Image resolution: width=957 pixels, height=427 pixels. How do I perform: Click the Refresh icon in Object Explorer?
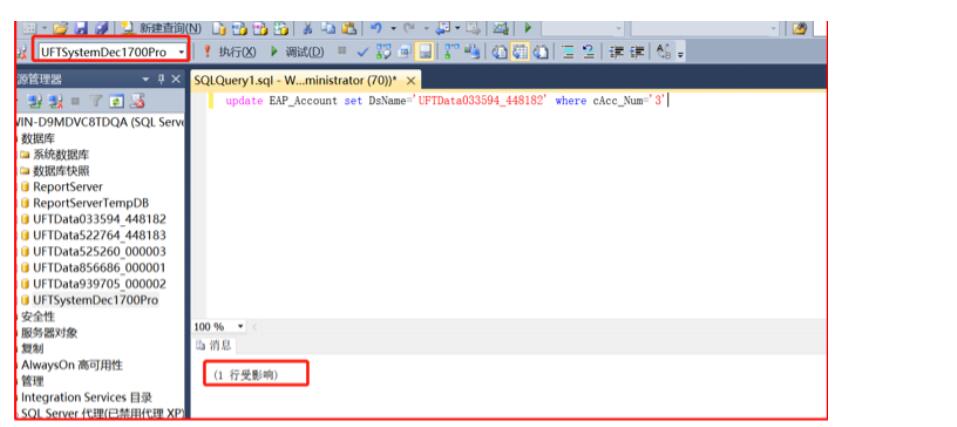point(117,101)
